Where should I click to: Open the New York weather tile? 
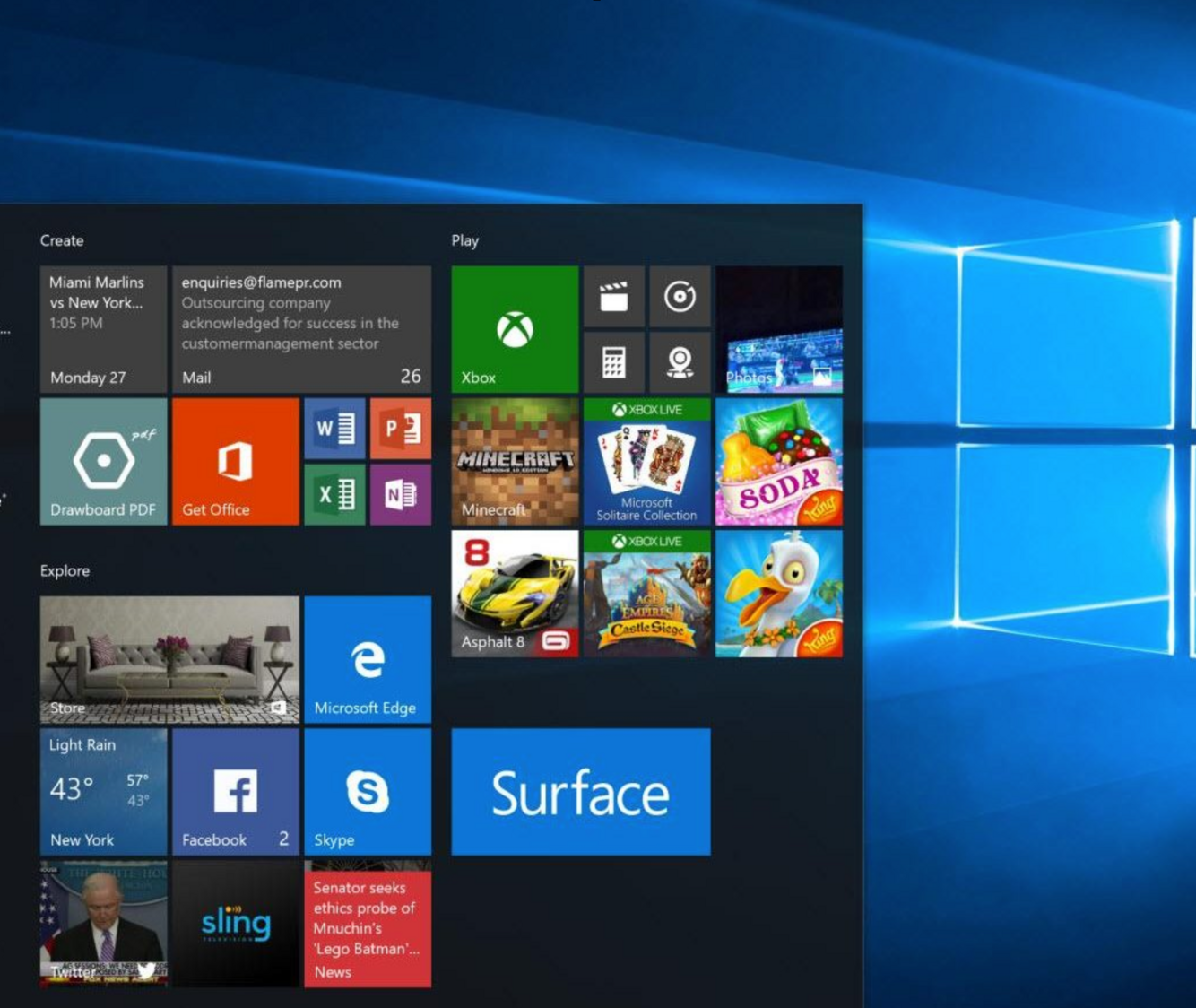click(103, 792)
